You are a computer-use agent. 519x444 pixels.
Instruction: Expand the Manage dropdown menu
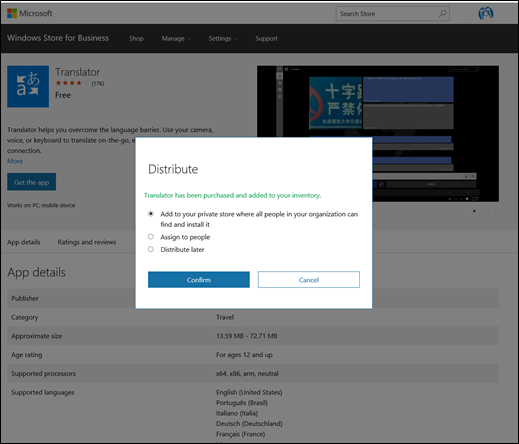(176, 38)
